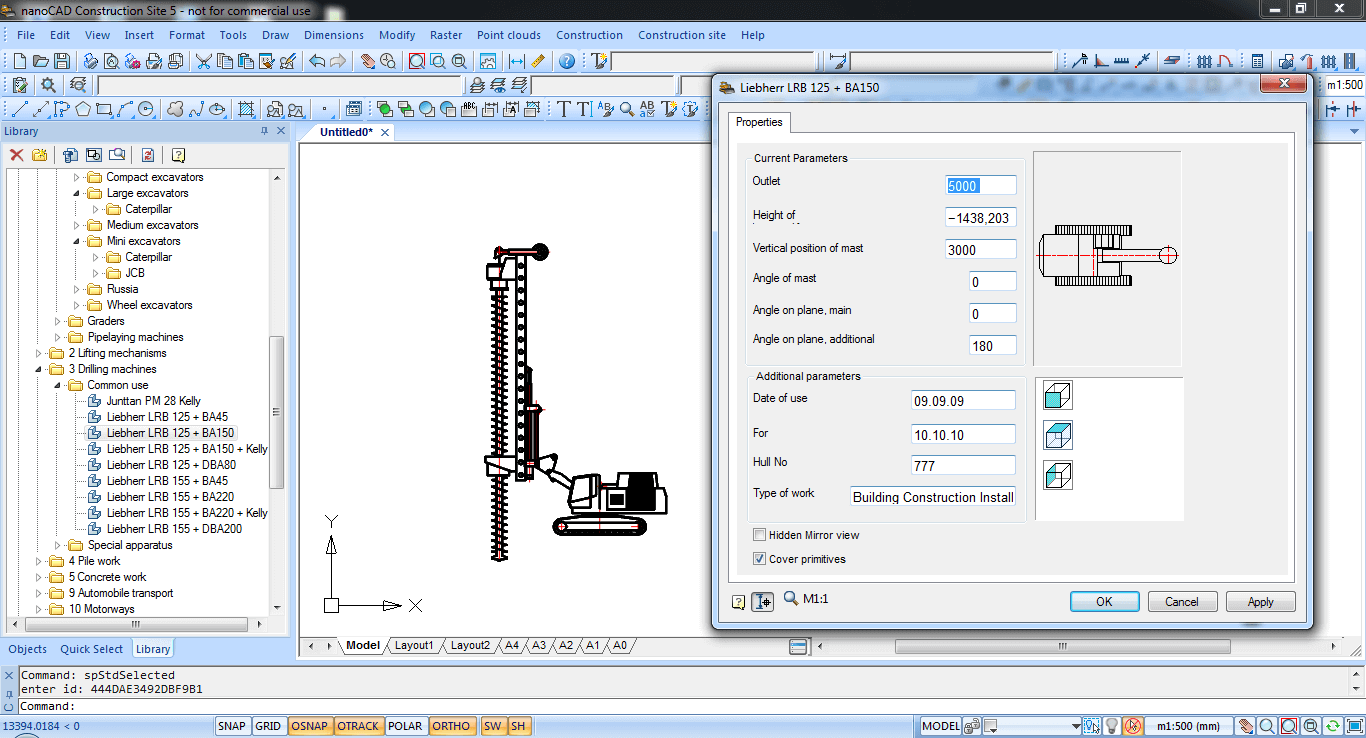This screenshot has width=1366, height=738.
Task: Click the MODEL button in status bar
Action: click(940, 726)
